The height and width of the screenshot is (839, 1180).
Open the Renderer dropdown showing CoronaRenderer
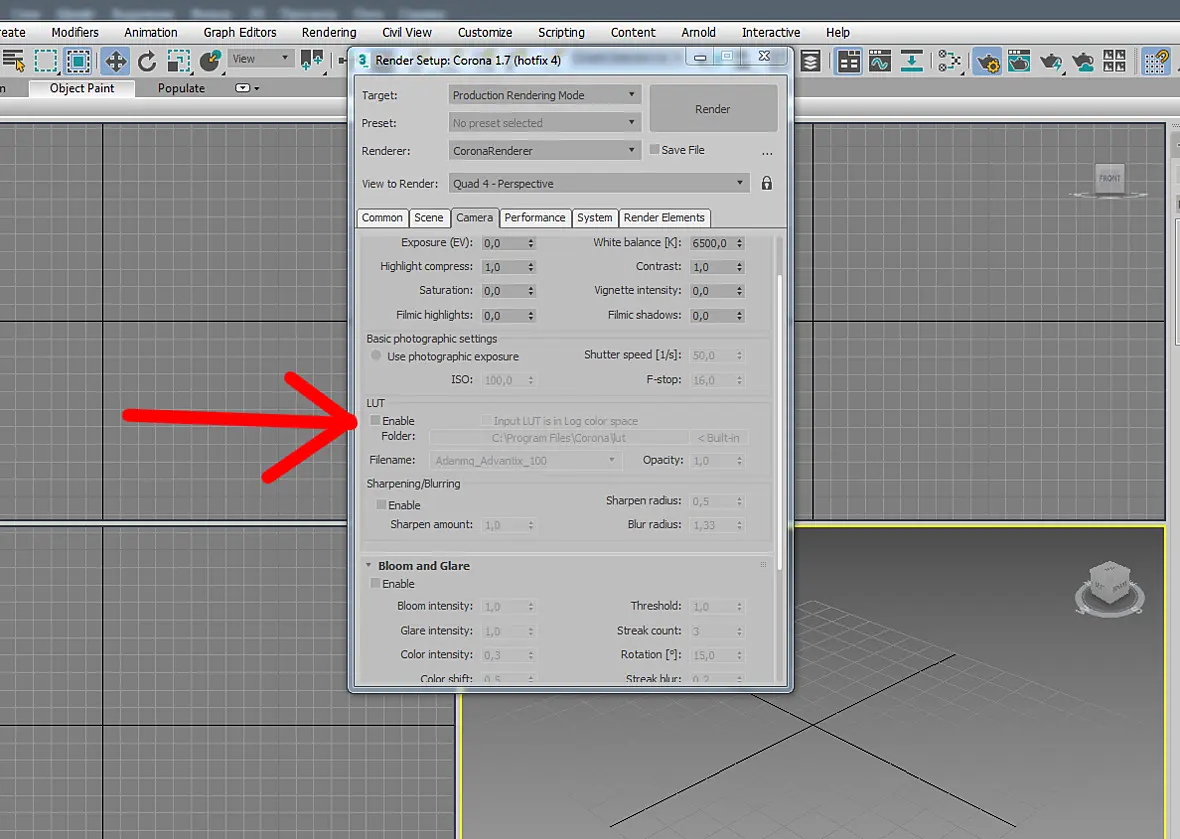tap(545, 150)
